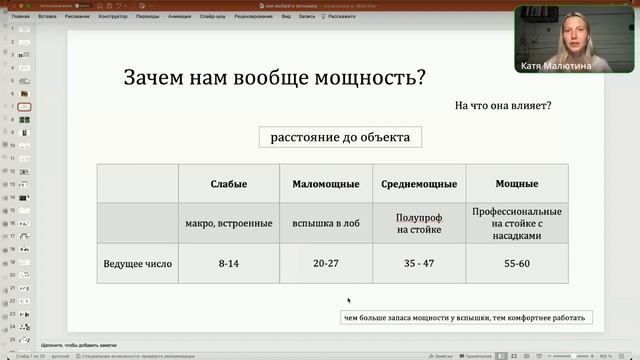Toggle the Заметки notes button in status bar
Screen dimensions: 640x360
440,356
